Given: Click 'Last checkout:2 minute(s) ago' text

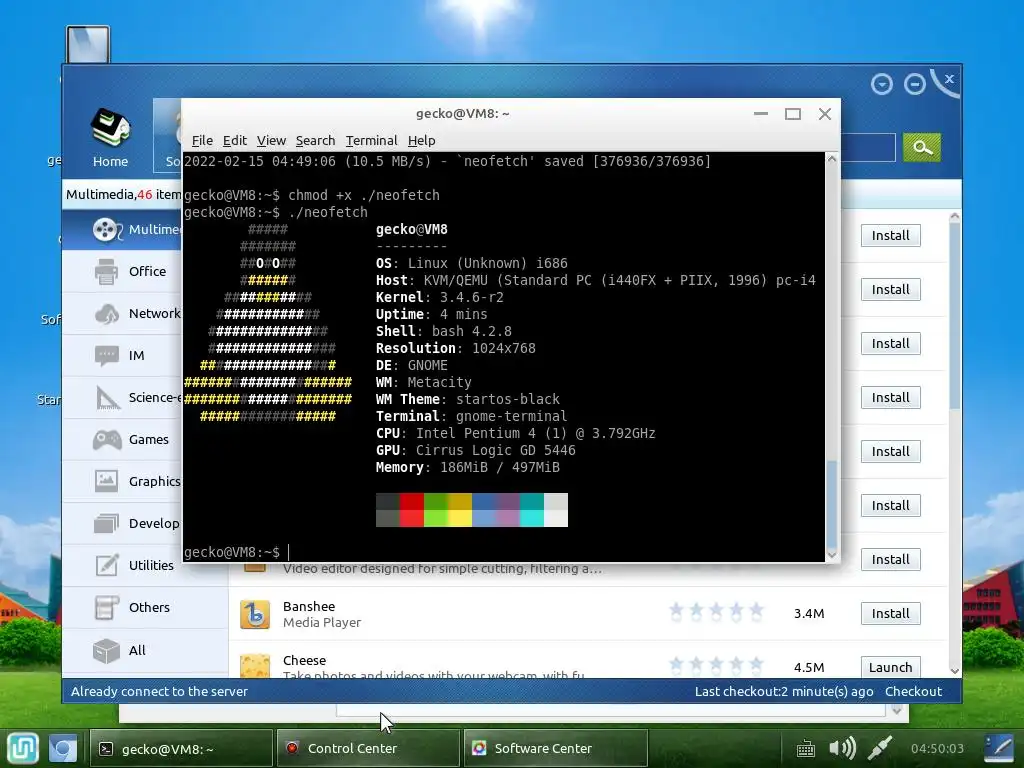Looking at the screenshot, I should (x=784, y=691).
